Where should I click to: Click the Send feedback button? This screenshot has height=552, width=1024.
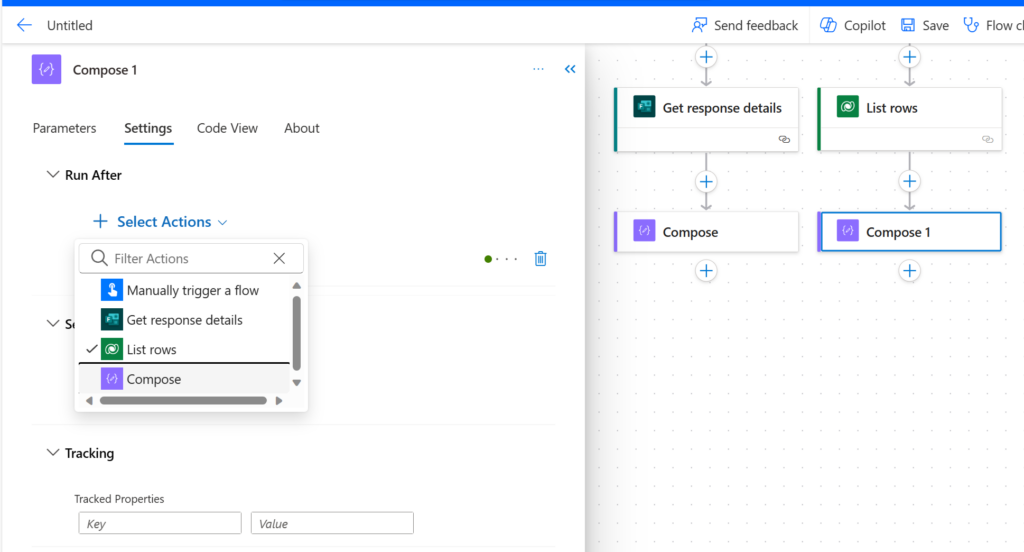[745, 25]
